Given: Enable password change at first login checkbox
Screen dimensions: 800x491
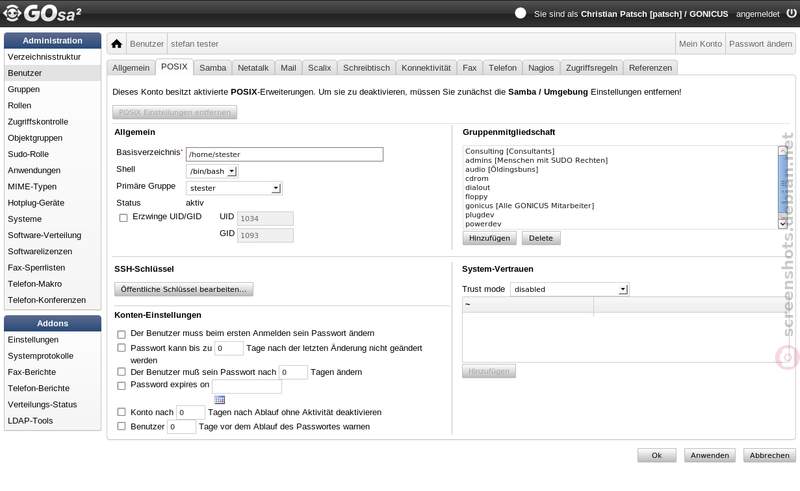Looking at the screenshot, I should coord(121,334).
